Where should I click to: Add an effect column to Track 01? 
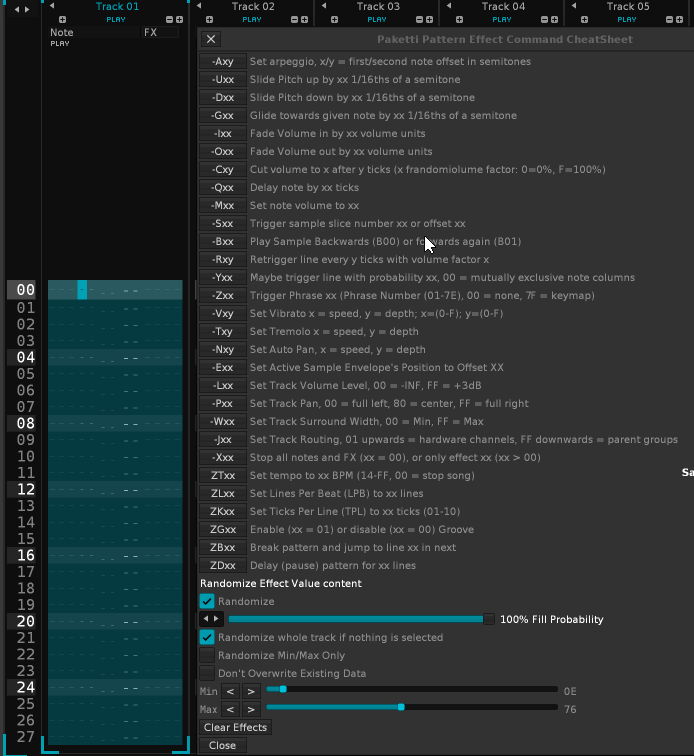tap(179, 20)
